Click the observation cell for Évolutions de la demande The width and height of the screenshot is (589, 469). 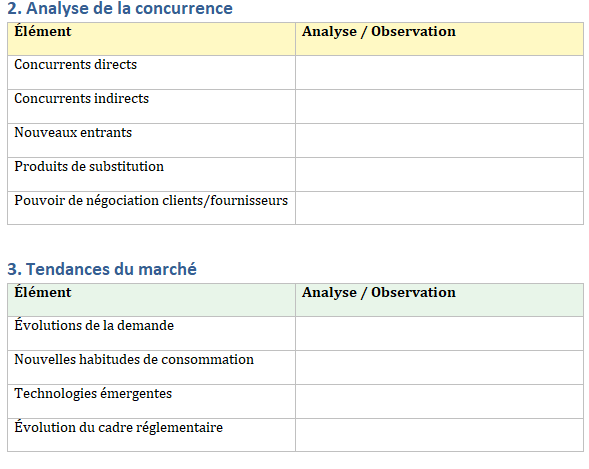click(439, 333)
